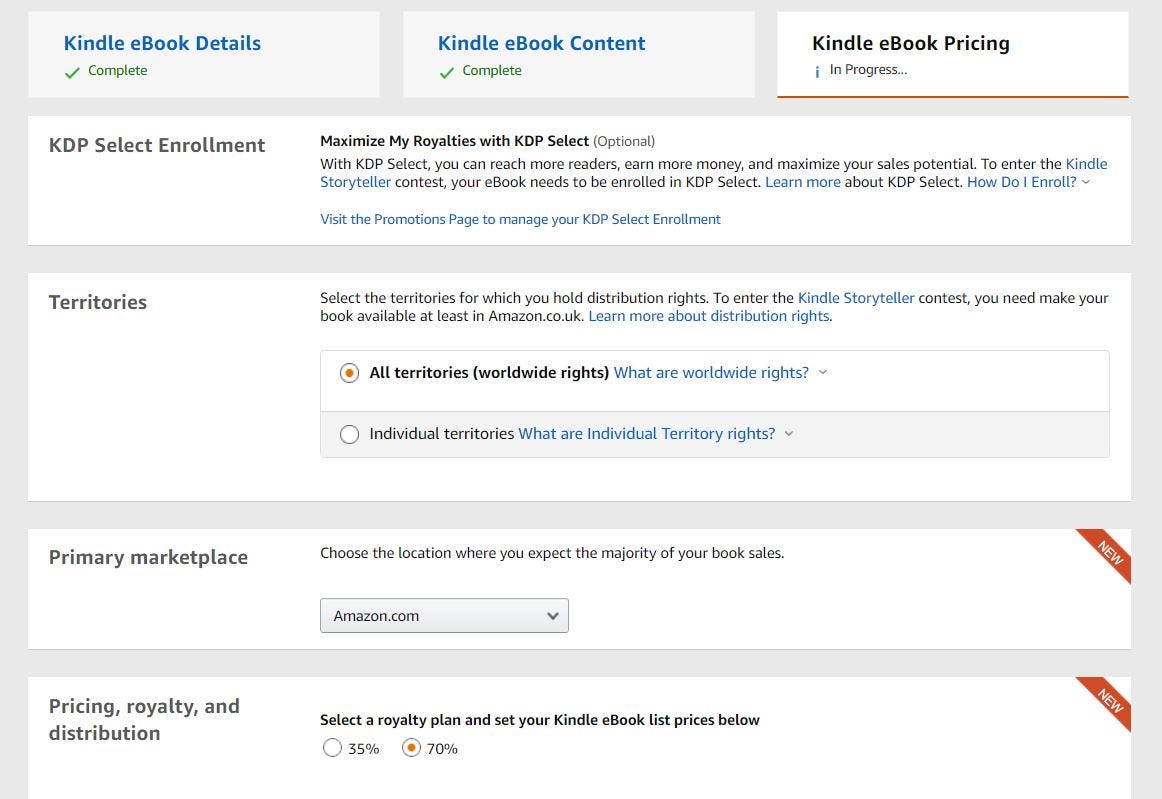The image size is (1162, 799).
Task: Click chevron beside worldwide rights question
Action: pyautogui.click(x=823, y=373)
